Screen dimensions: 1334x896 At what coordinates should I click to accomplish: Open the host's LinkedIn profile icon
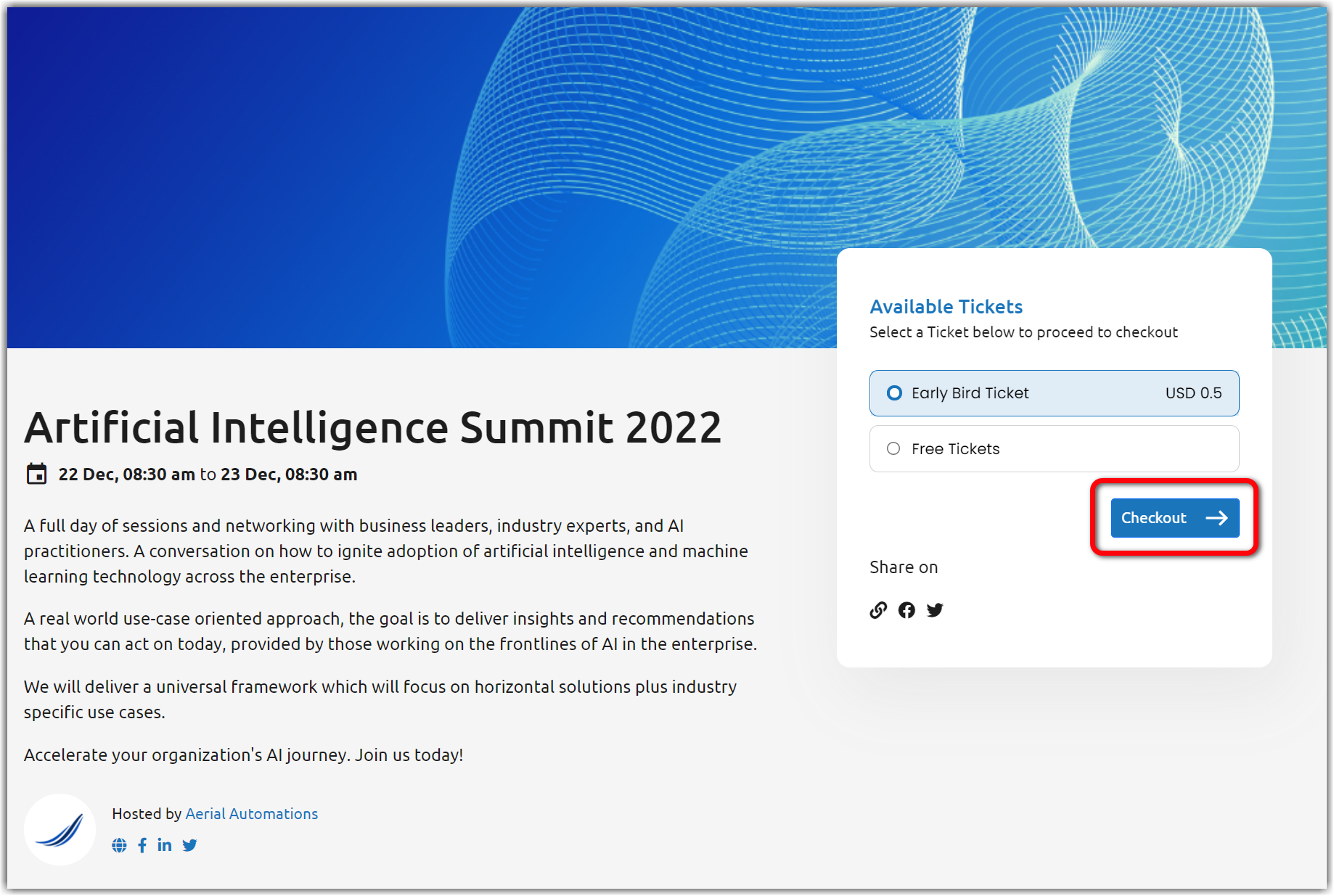tap(165, 845)
